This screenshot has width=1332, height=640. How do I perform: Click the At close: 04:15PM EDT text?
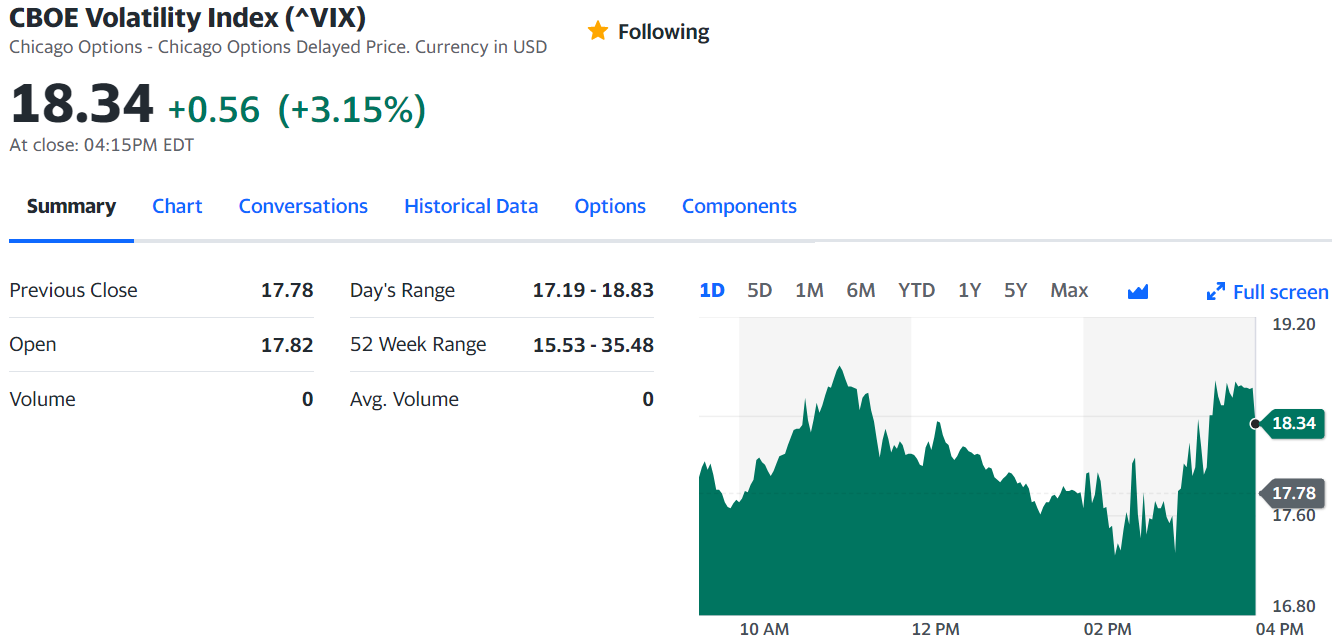[102, 145]
